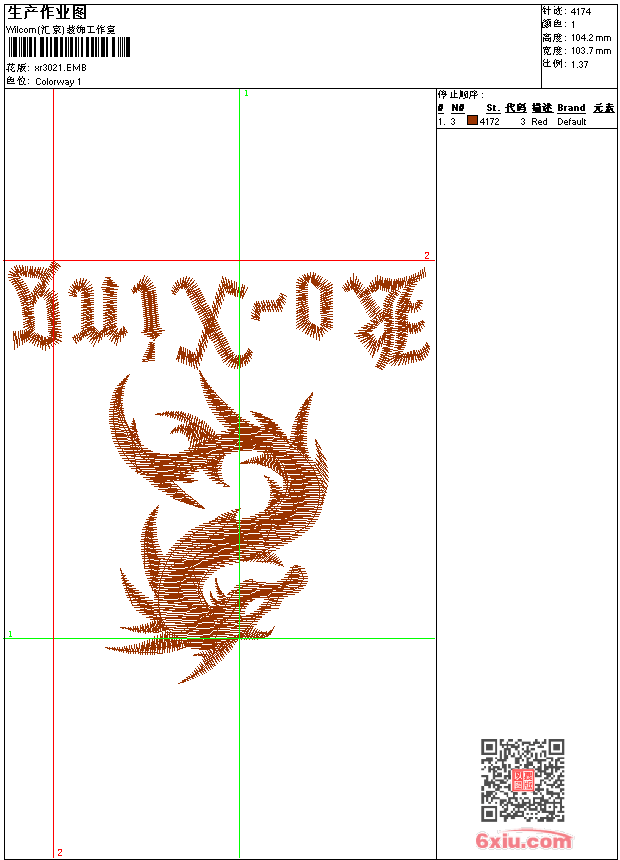Click the gothic embroidered lettering
The height and width of the screenshot is (860, 620).
click(x=218, y=313)
